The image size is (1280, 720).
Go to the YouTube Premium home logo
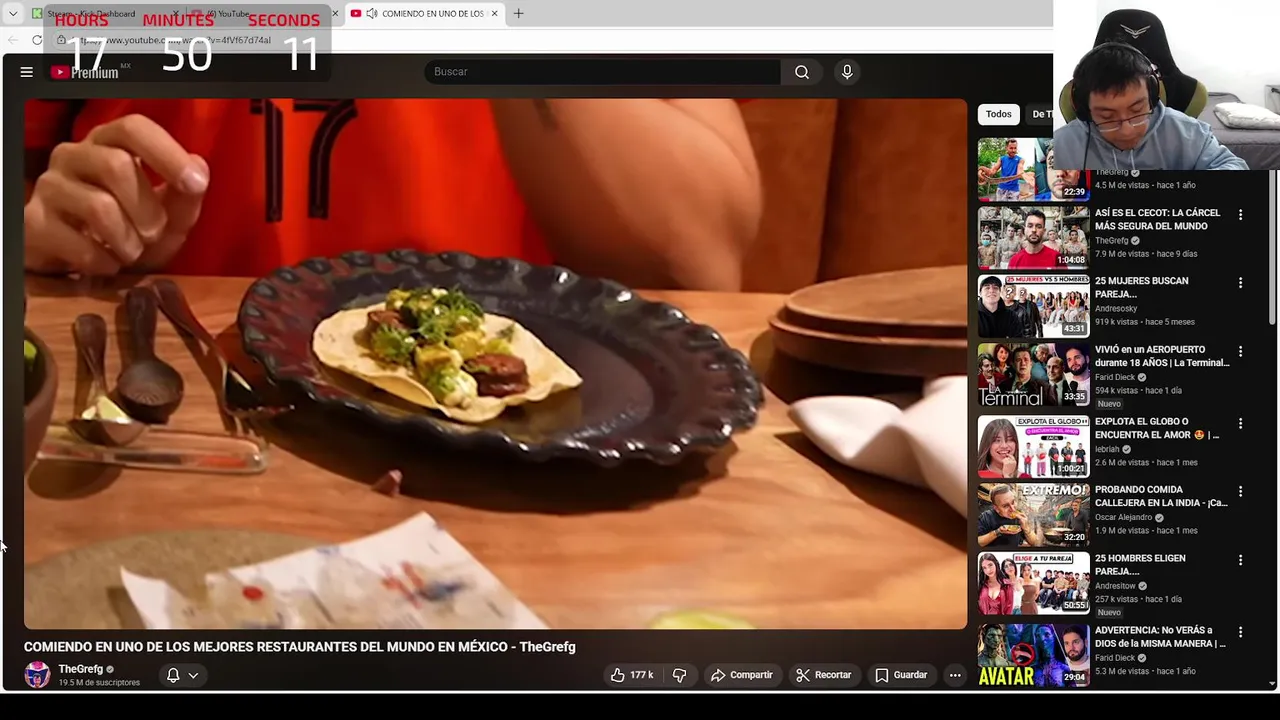[85, 72]
